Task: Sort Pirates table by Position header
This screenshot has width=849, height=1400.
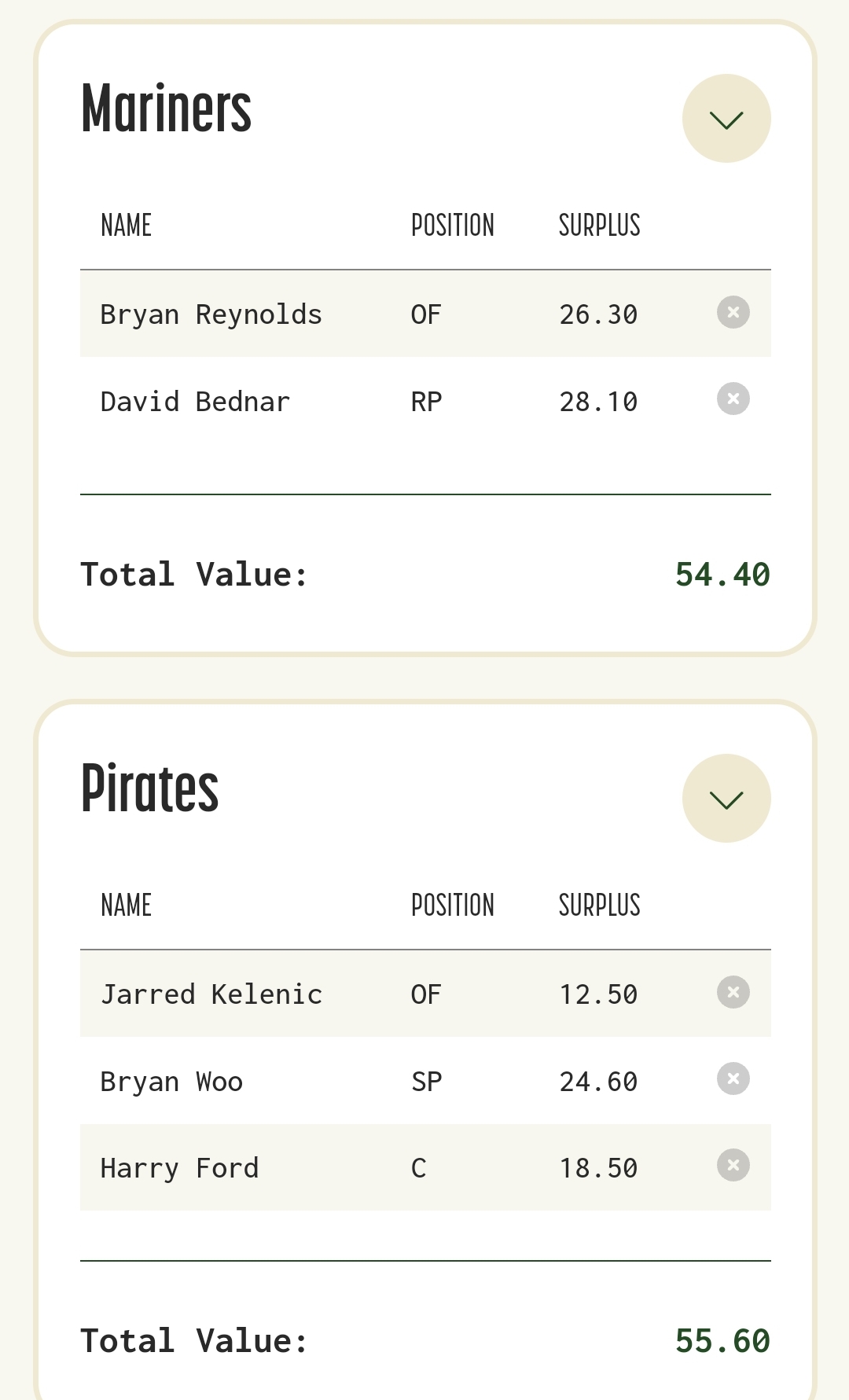Action: pyautogui.click(x=452, y=906)
